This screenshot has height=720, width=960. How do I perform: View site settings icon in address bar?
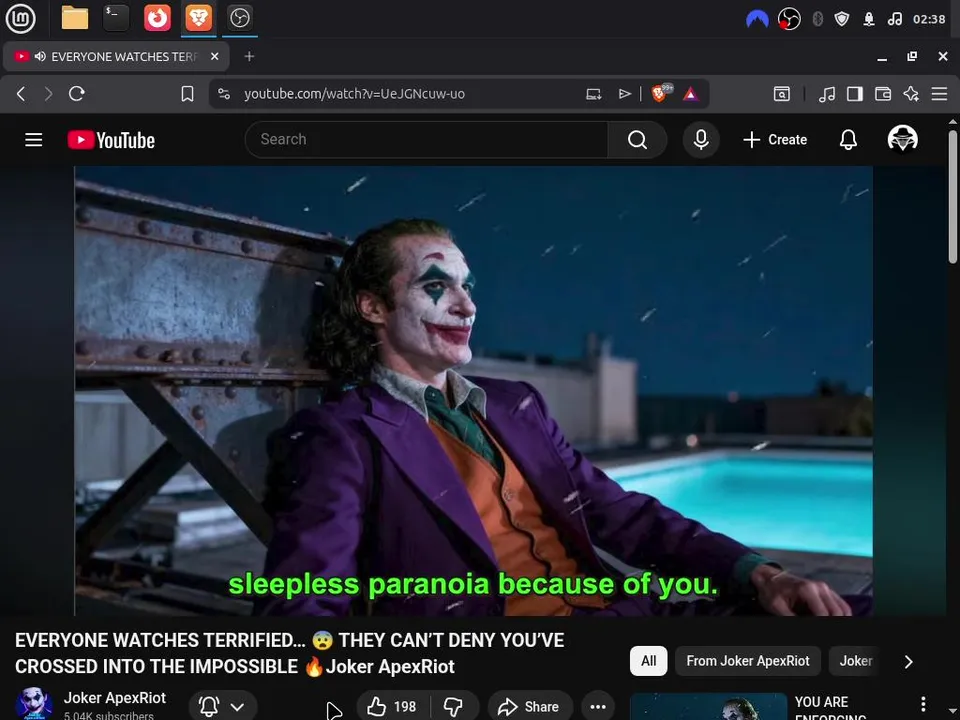click(224, 94)
